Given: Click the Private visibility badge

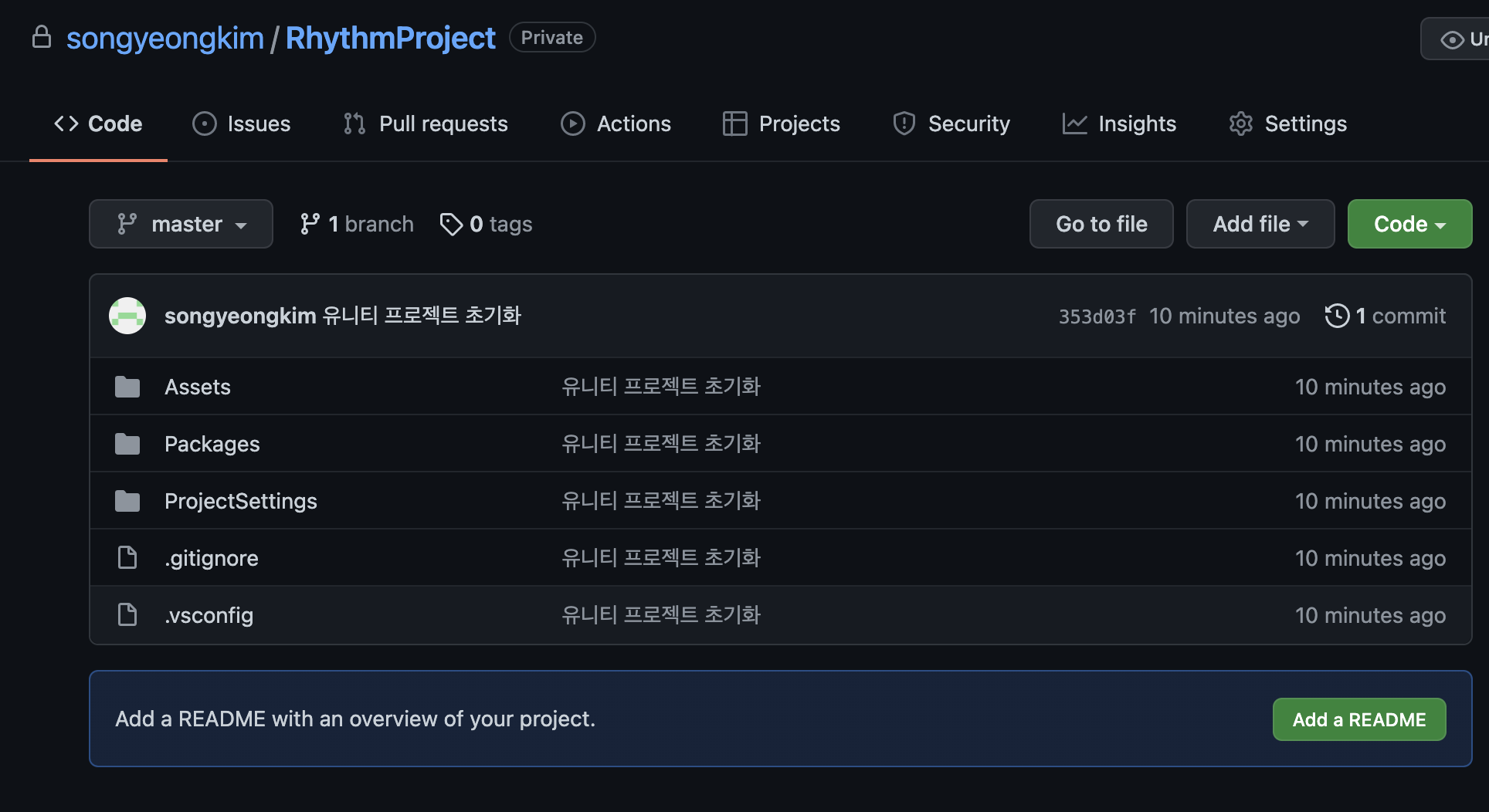Looking at the screenshot, I should pyautogui.click(x=552, y=37).
